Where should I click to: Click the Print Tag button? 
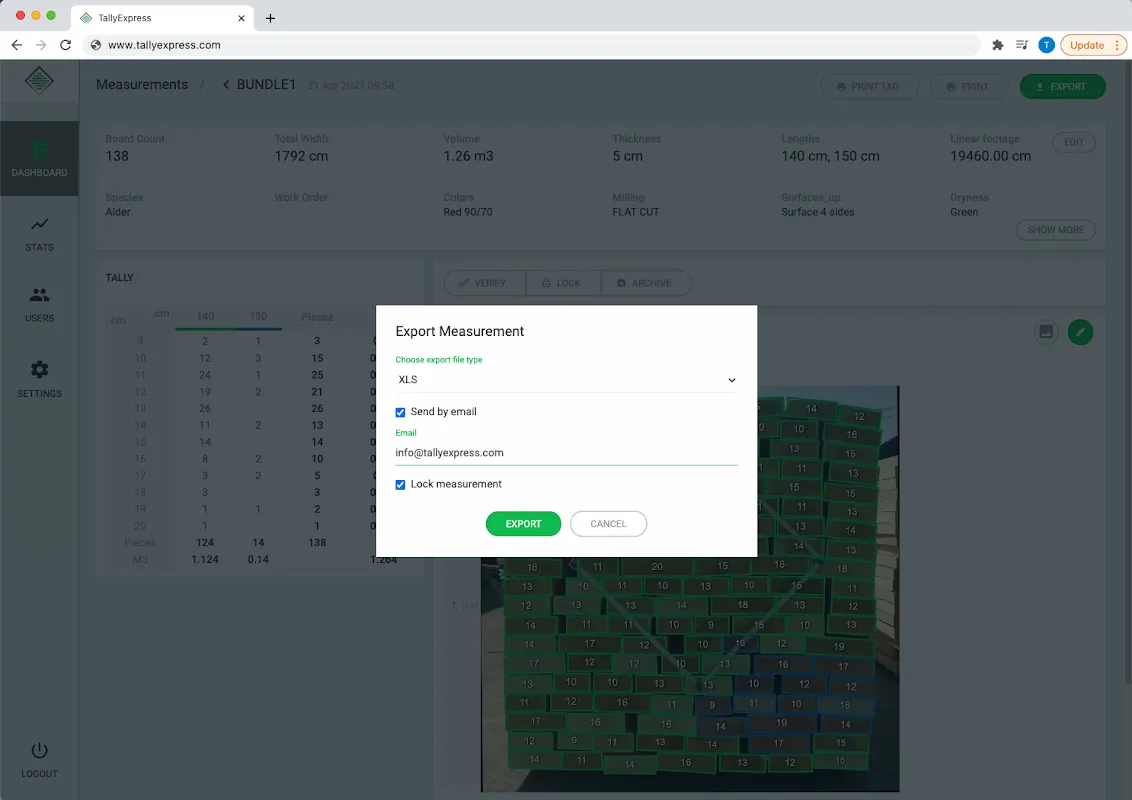(x=869, y=87)
